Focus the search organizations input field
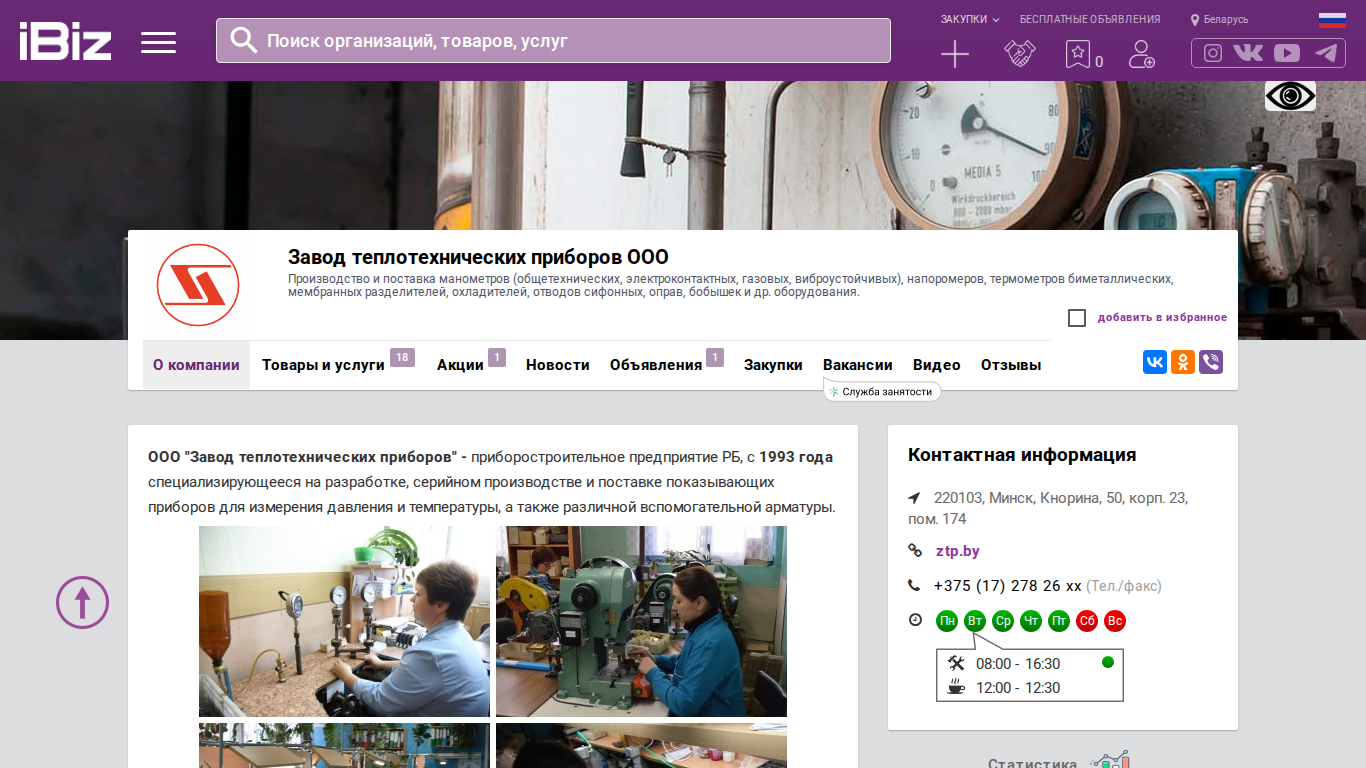This screenshot has width=1366, height=768. 553,40
